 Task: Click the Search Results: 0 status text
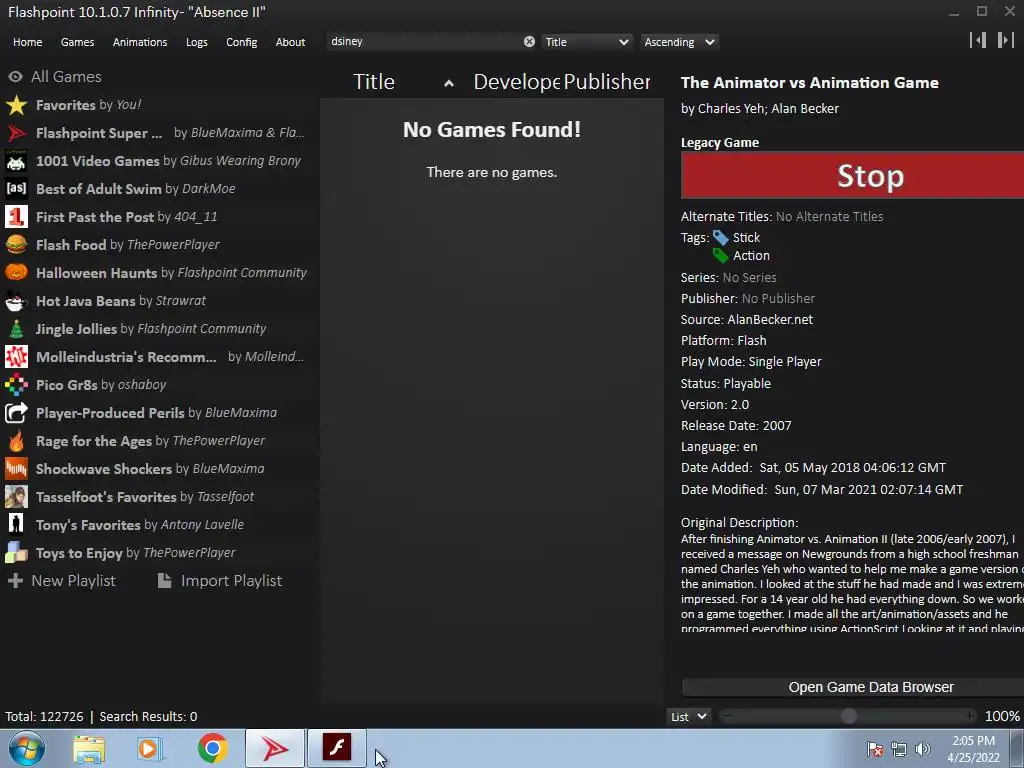[148, 716]
